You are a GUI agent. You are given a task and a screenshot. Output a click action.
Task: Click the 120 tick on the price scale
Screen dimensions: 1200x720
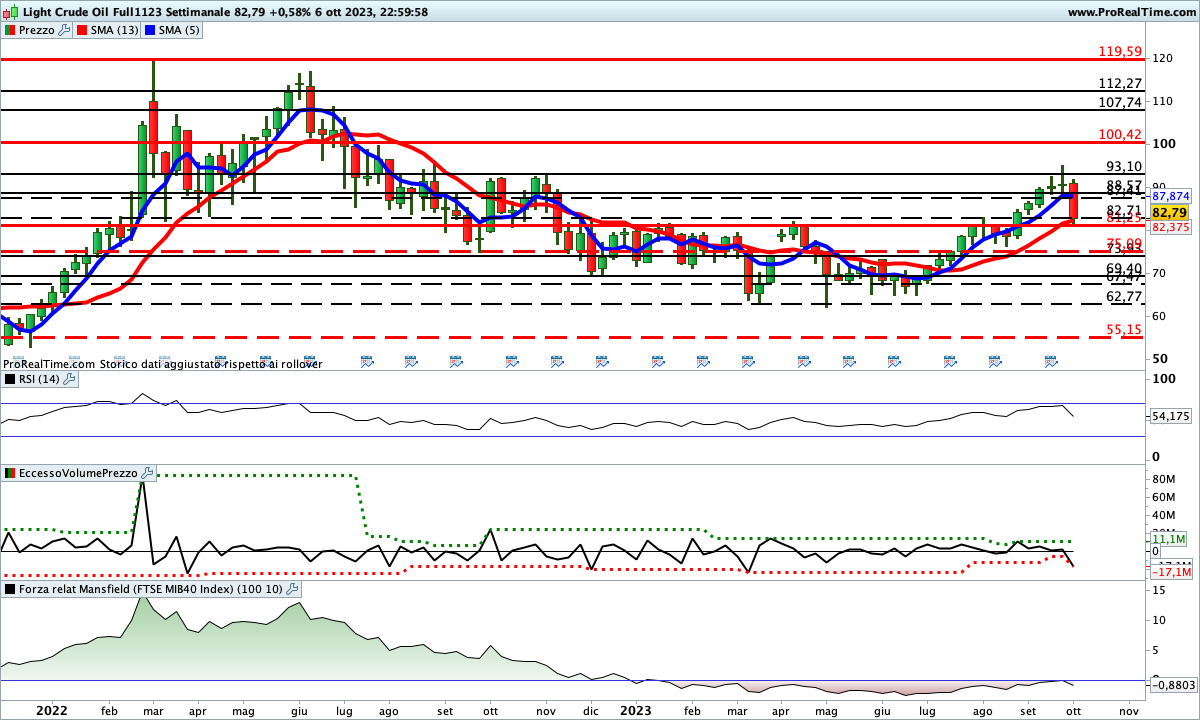1162,59
